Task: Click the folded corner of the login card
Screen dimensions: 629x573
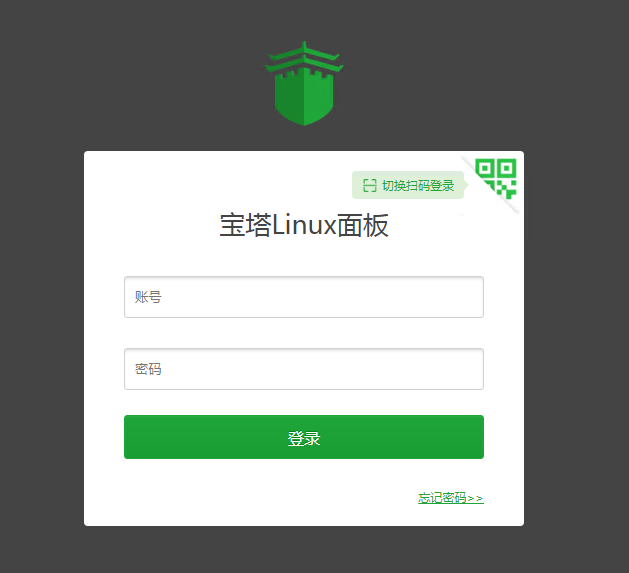Action: tap(493, 183)
